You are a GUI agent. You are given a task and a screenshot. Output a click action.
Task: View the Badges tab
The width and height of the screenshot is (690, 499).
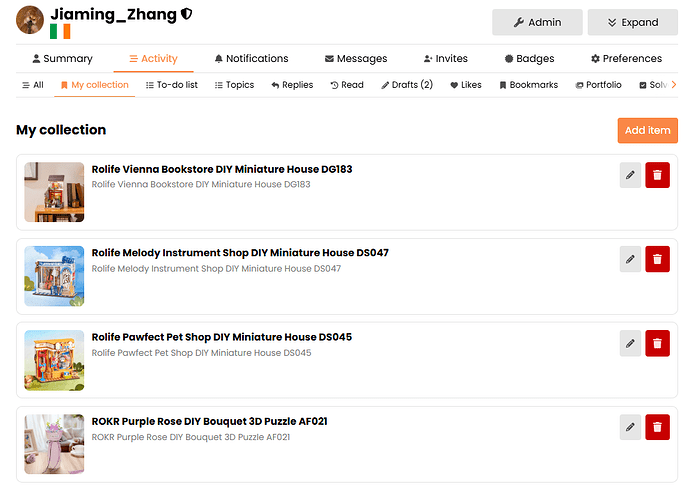coord(529,59)
